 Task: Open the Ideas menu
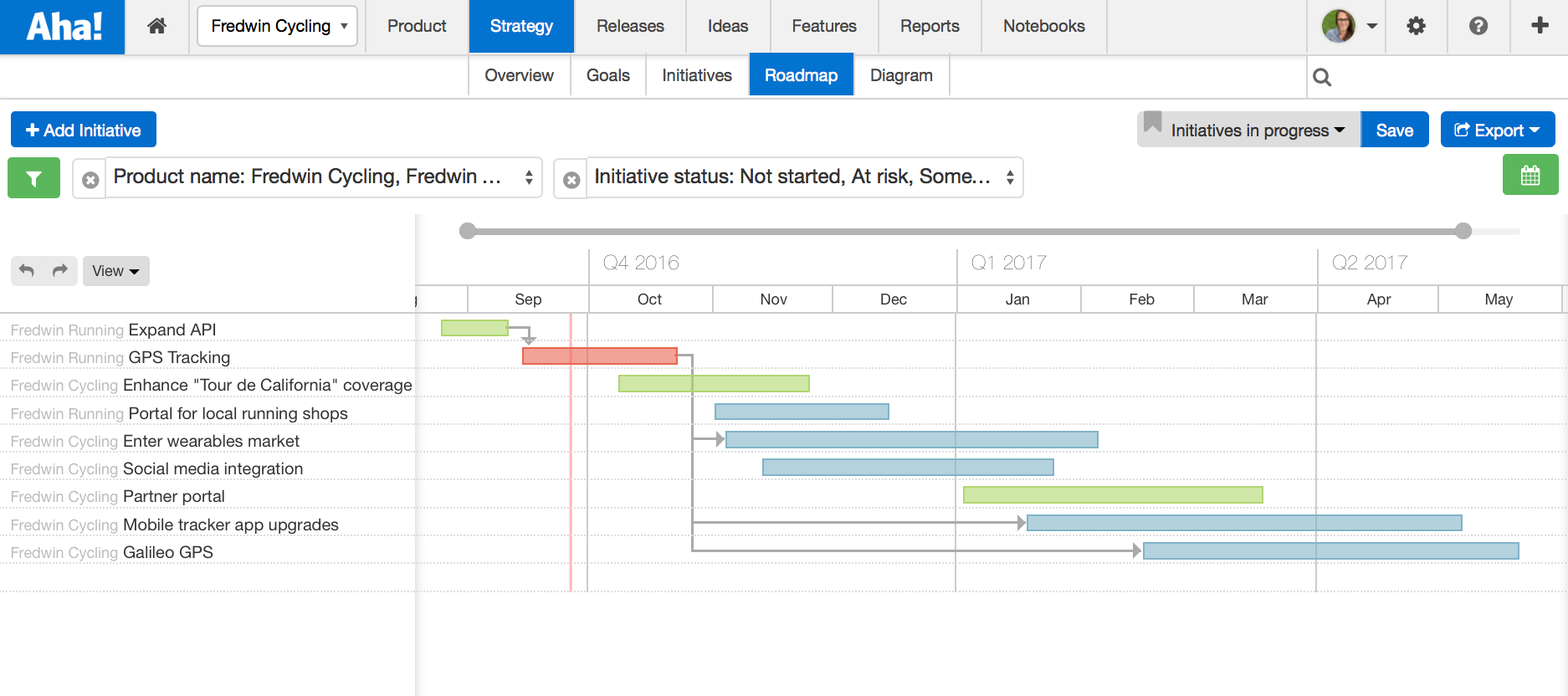[728, 26]
